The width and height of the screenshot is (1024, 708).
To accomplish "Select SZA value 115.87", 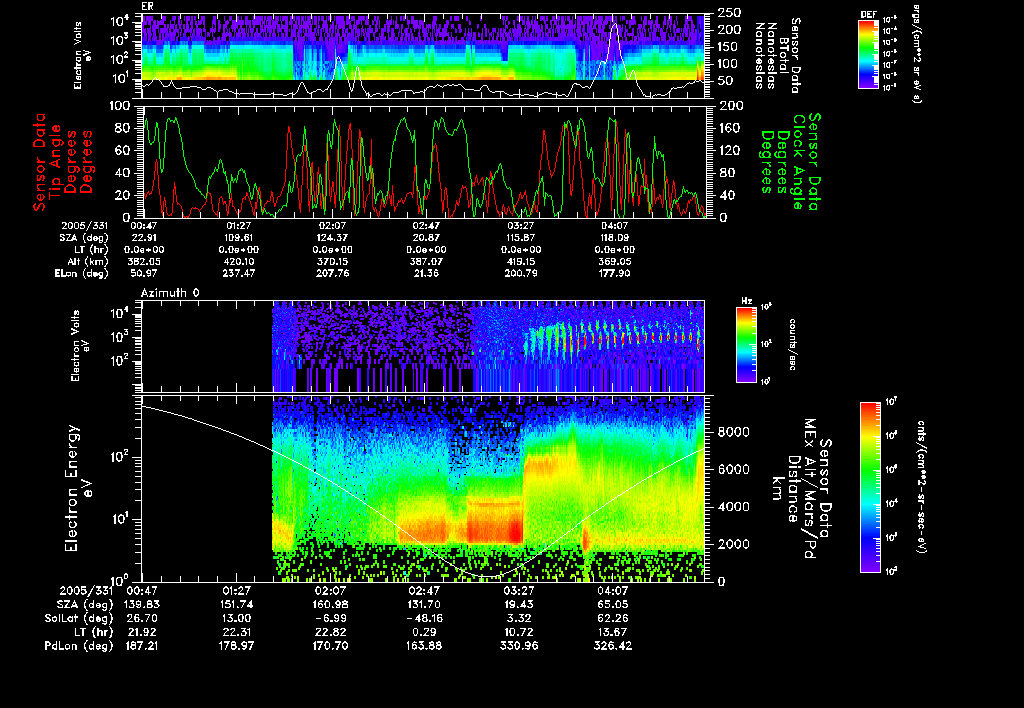I will (x=520, y=238).
